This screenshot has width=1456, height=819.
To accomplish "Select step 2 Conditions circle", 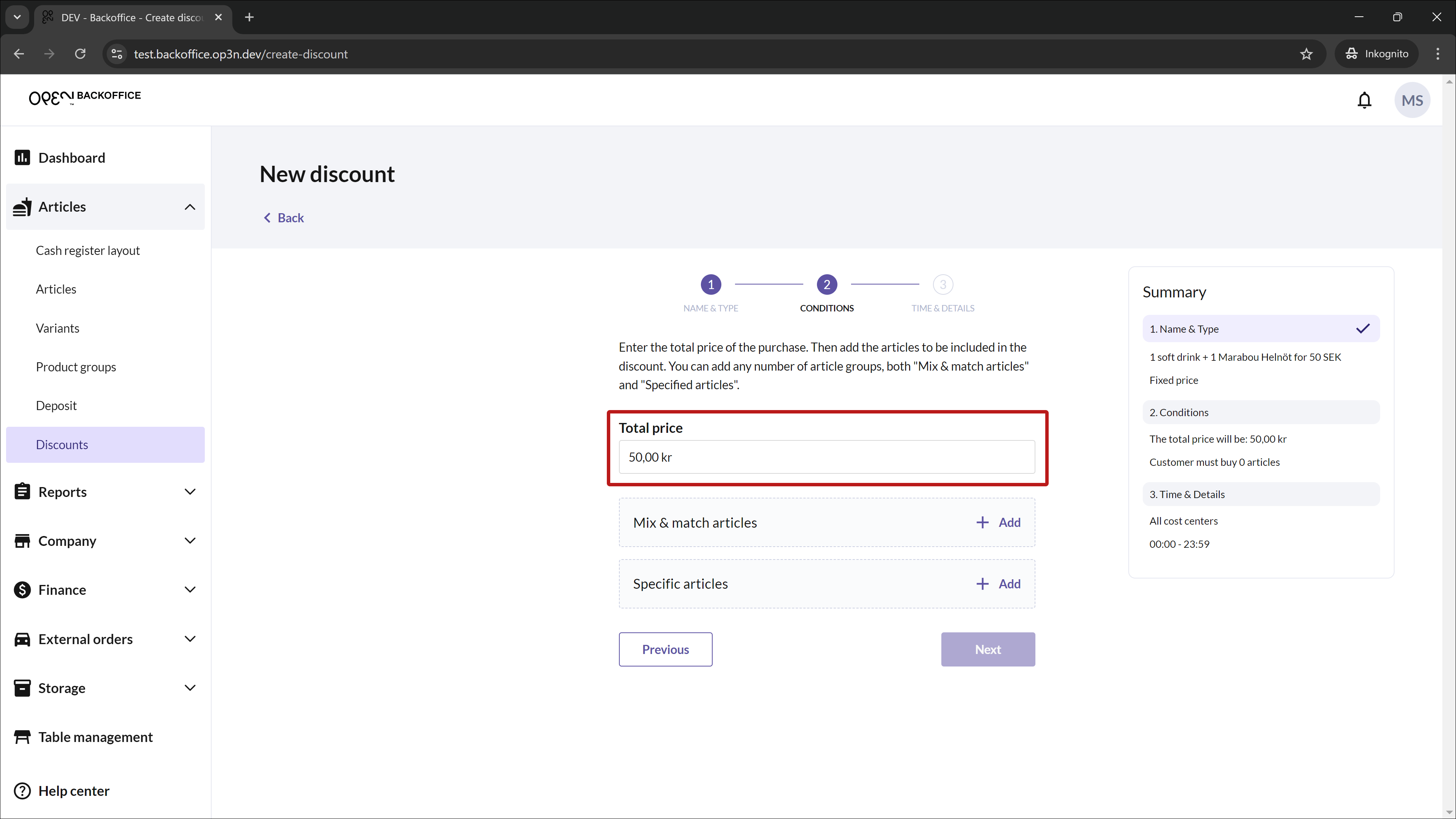I will [826, 284].
